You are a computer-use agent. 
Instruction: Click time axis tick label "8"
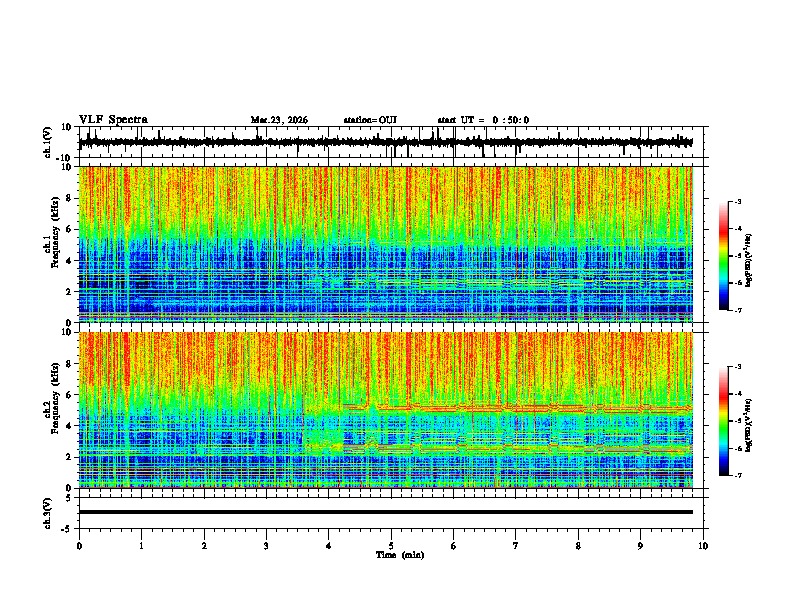[578, 546]
